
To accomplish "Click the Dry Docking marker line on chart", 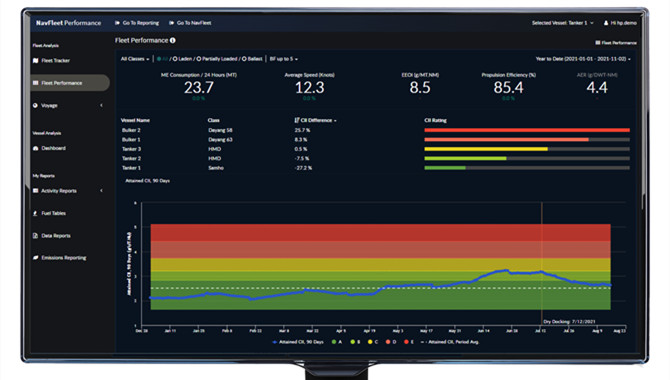I will [x=542, y=263].
